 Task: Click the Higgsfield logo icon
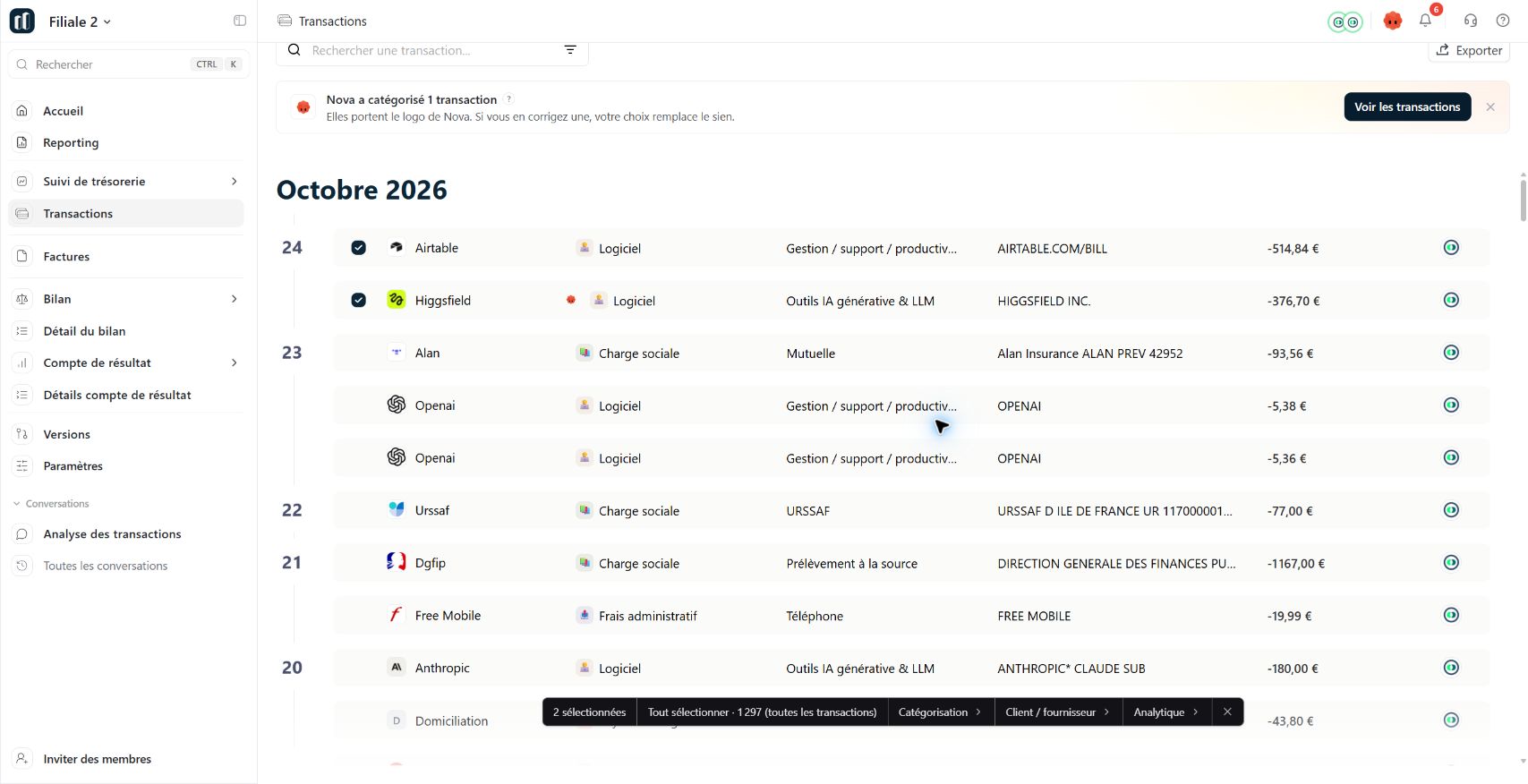tap(397, 300)
